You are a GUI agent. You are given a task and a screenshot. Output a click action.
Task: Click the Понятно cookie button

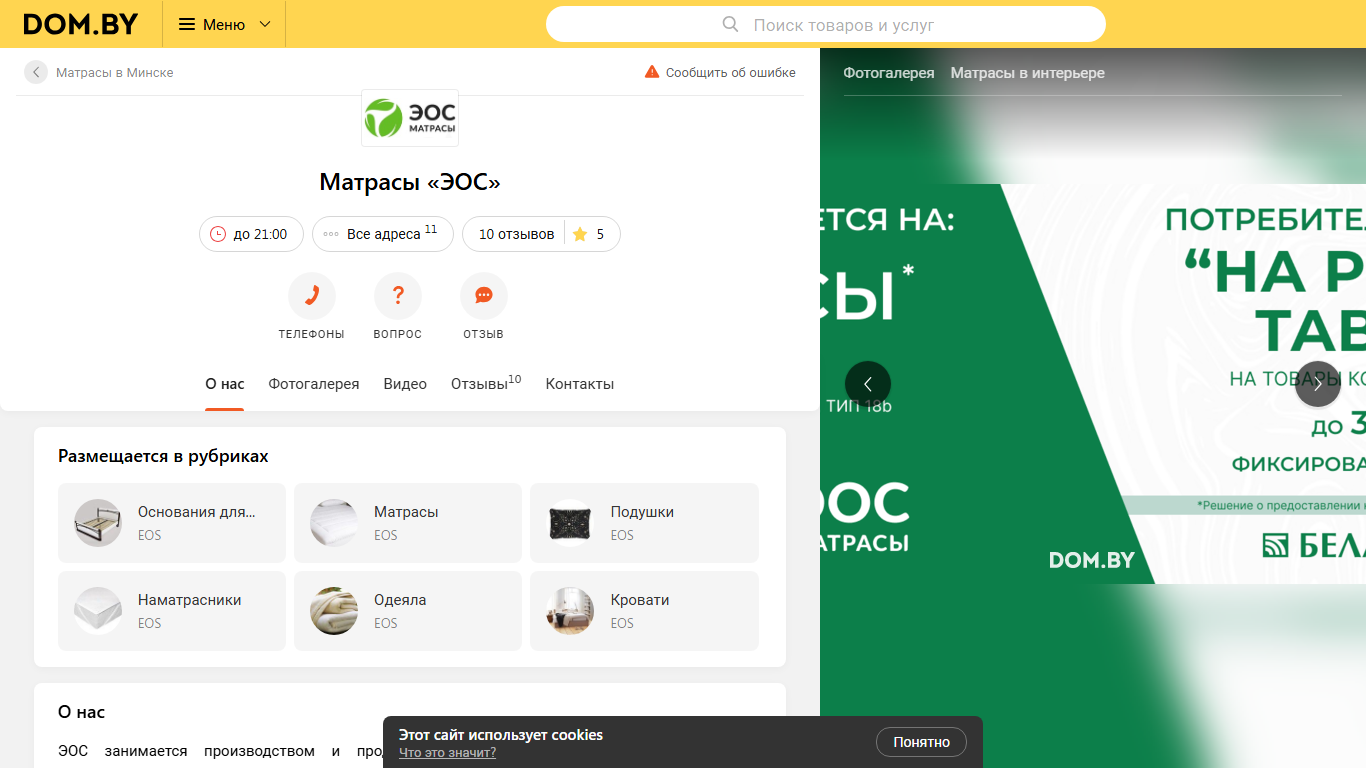tap(921, 742)
